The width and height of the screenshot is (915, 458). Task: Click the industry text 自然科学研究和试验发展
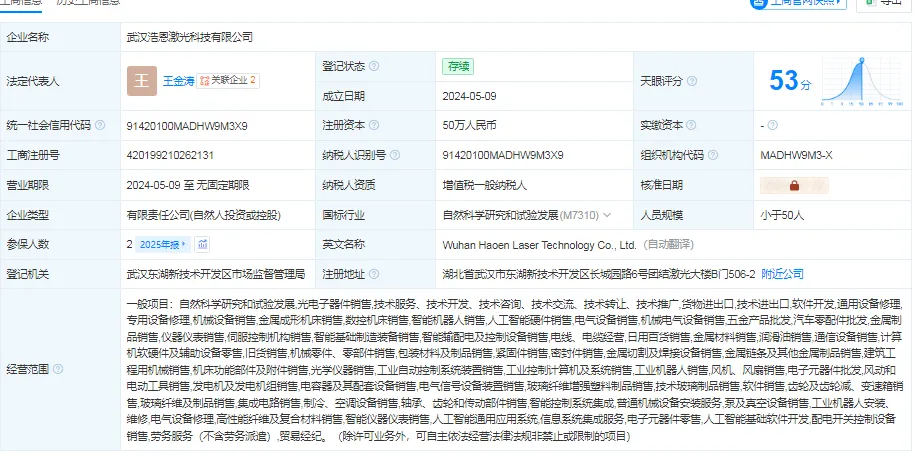501,215
